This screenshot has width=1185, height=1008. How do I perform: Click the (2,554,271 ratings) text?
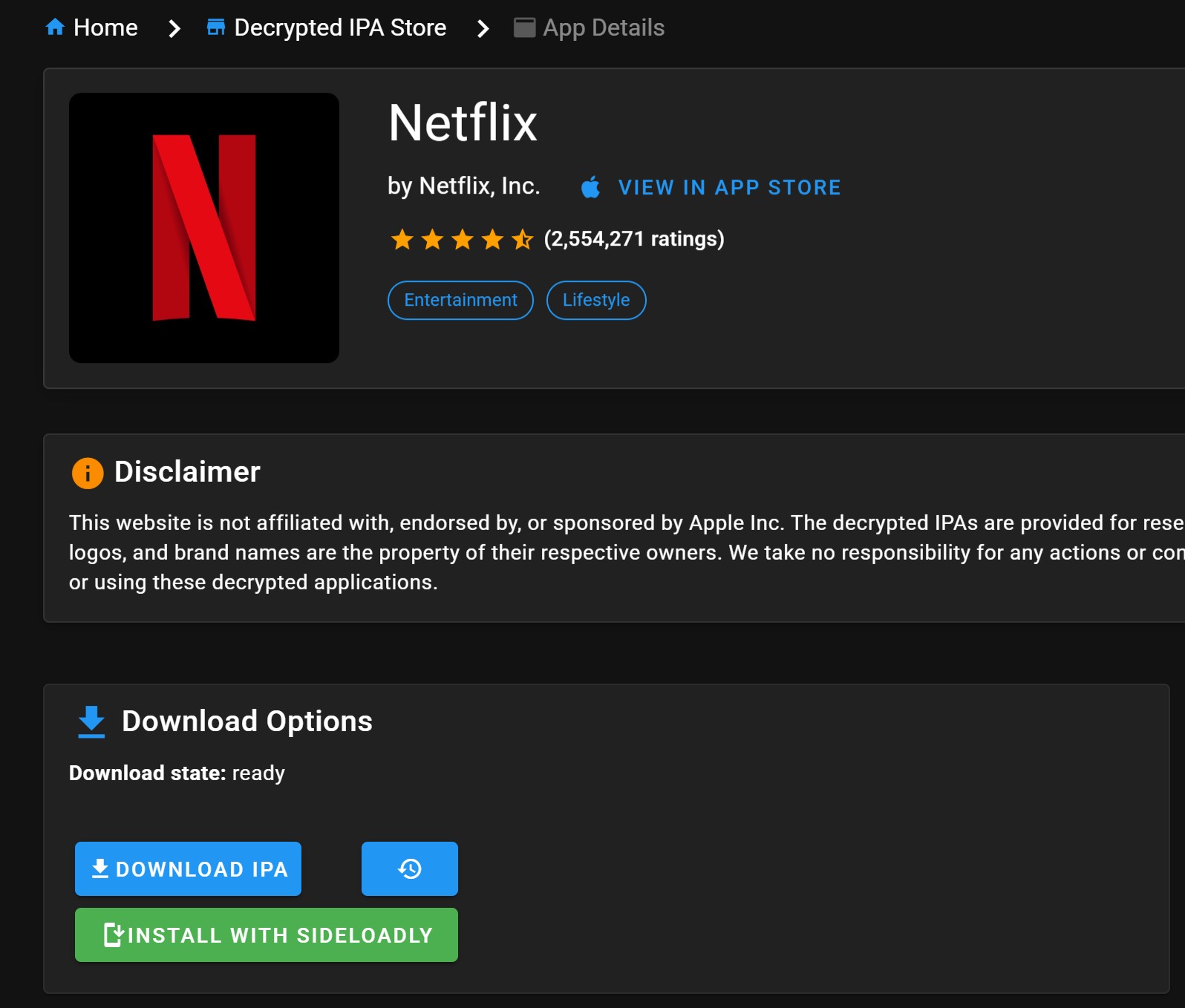pos(634,239)
